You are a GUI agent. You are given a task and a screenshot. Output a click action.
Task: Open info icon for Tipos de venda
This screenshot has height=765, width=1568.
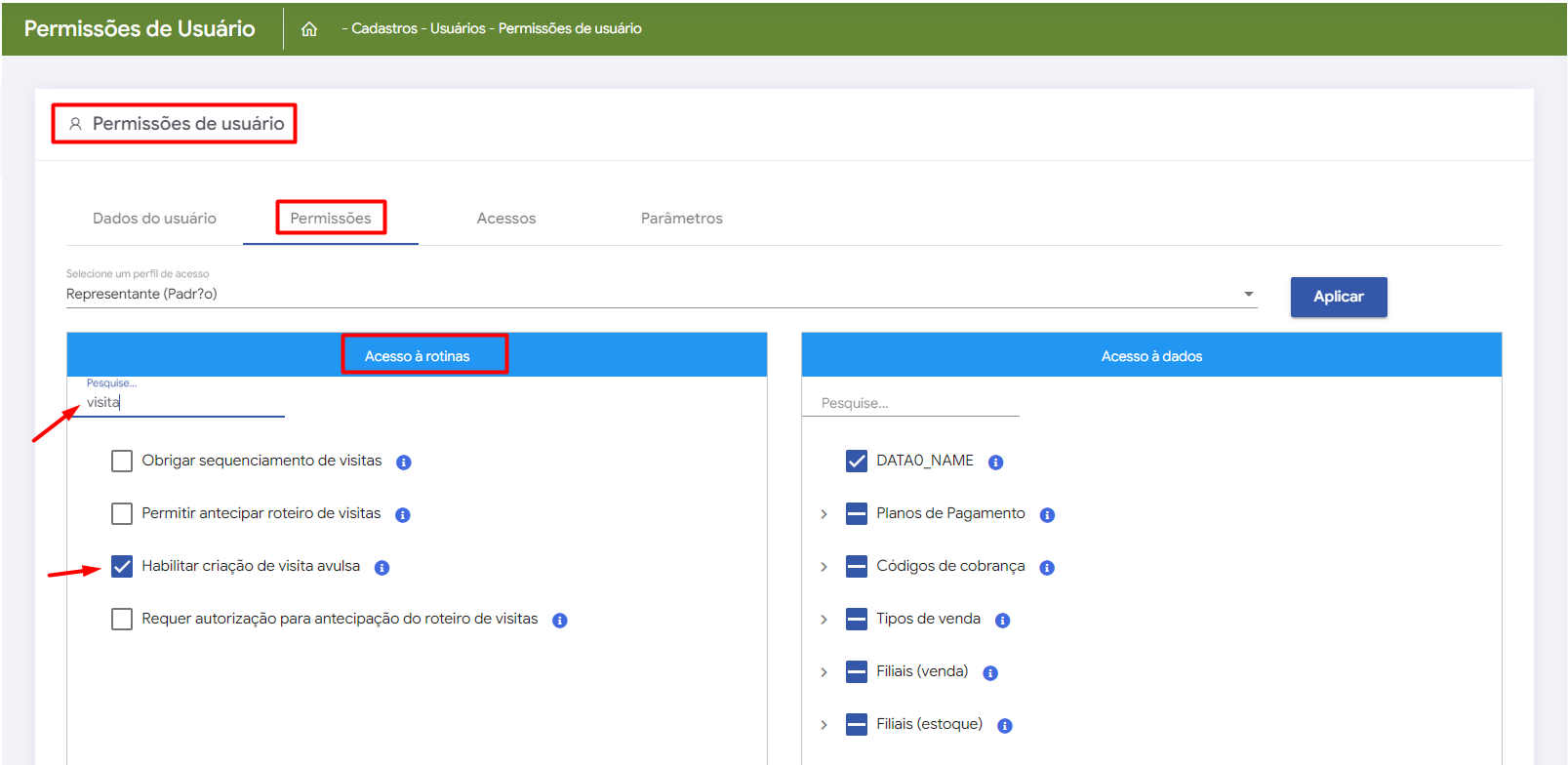point(1002,621)
